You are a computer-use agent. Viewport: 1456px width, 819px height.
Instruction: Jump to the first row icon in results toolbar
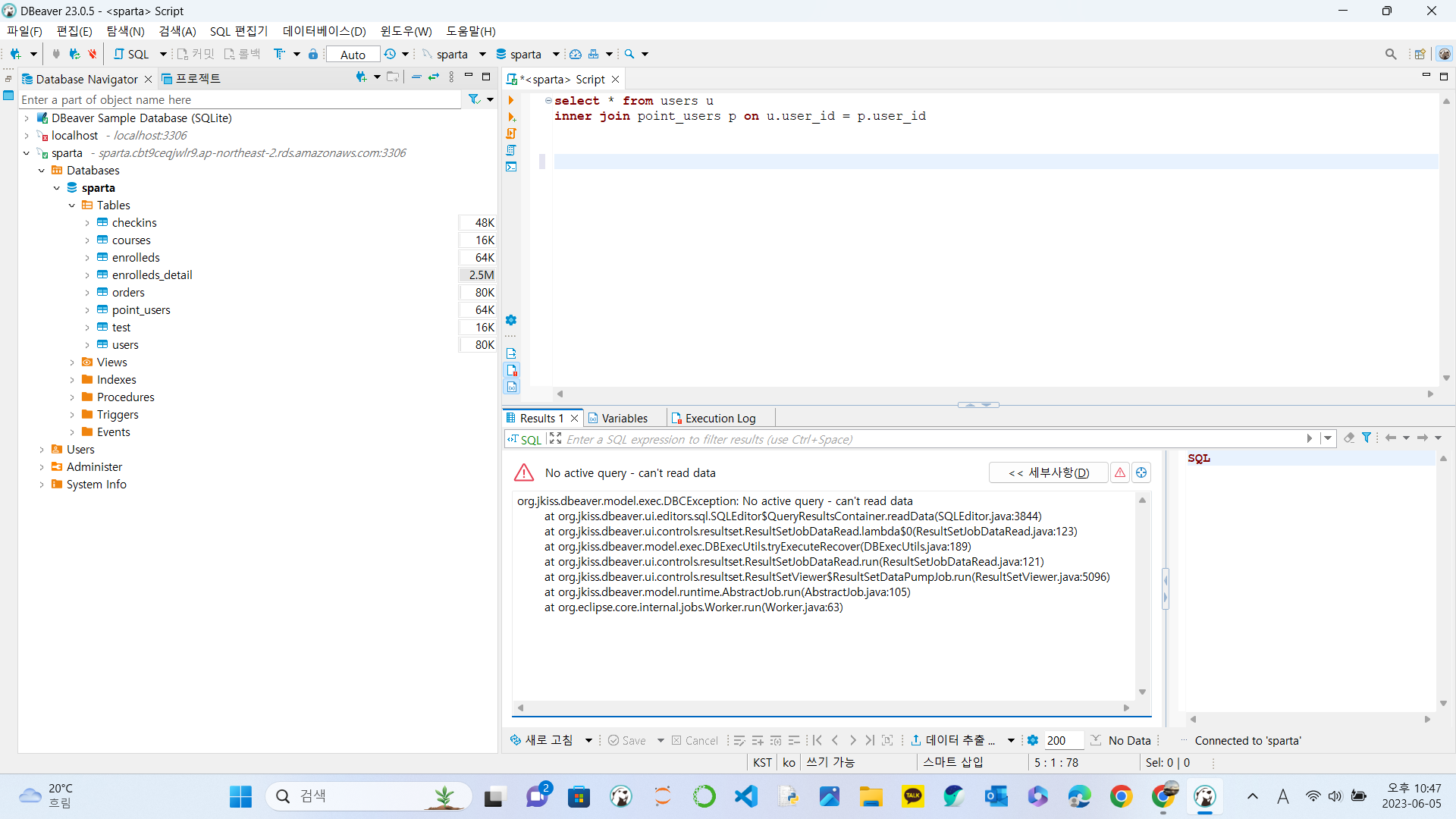(x=817, y=740)
